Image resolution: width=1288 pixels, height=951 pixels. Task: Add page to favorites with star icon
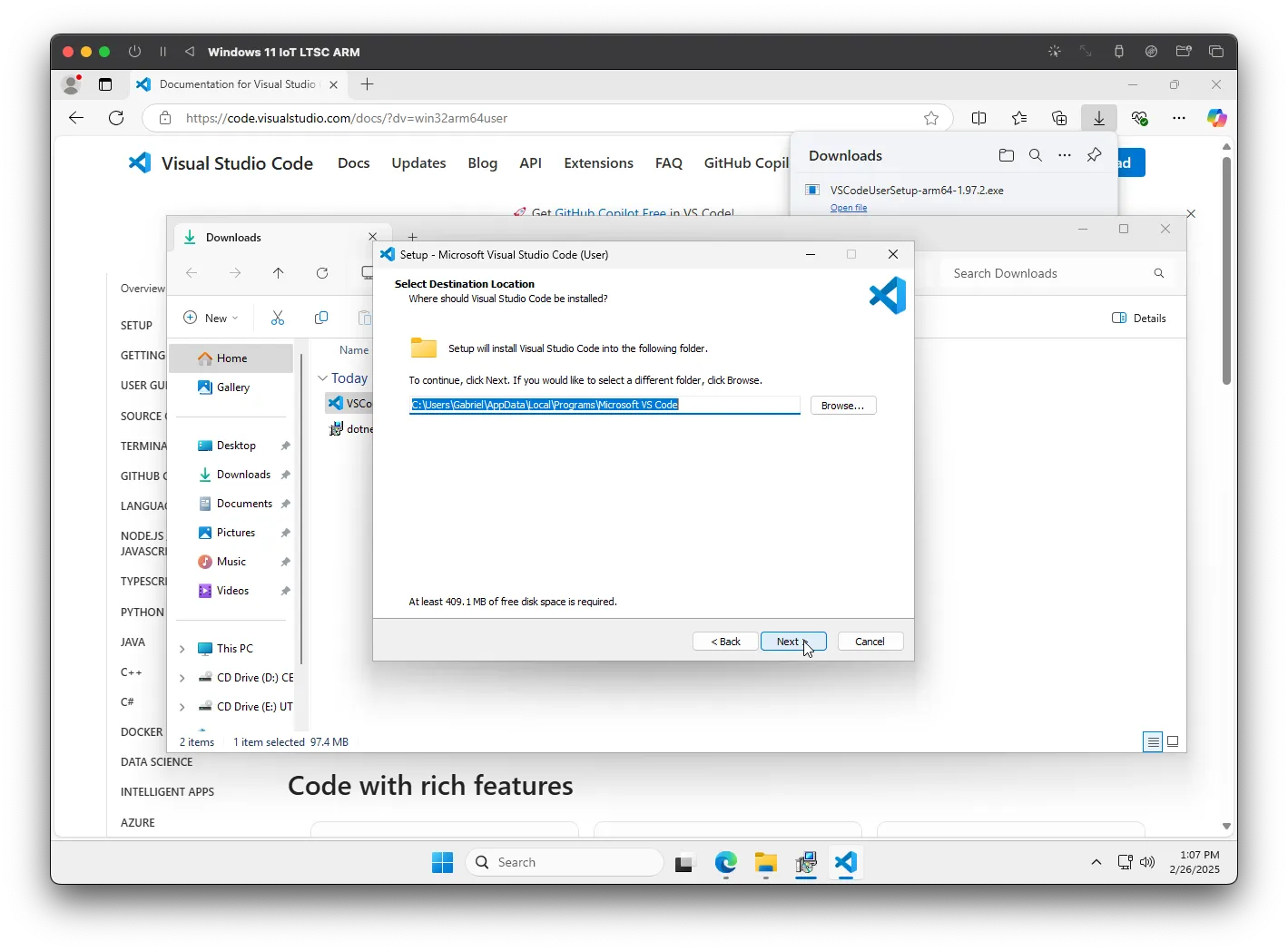pyautogui.click(x=931, y=118)
